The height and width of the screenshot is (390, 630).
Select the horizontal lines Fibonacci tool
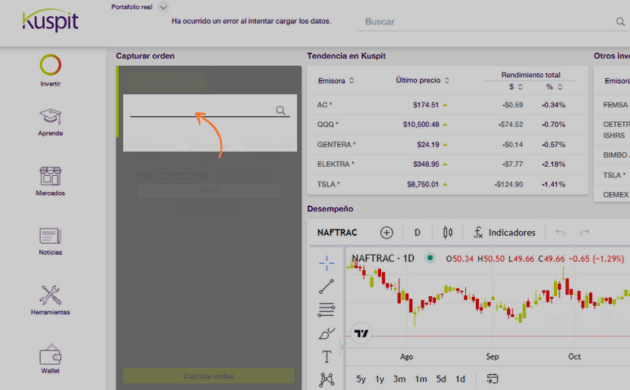326,310
